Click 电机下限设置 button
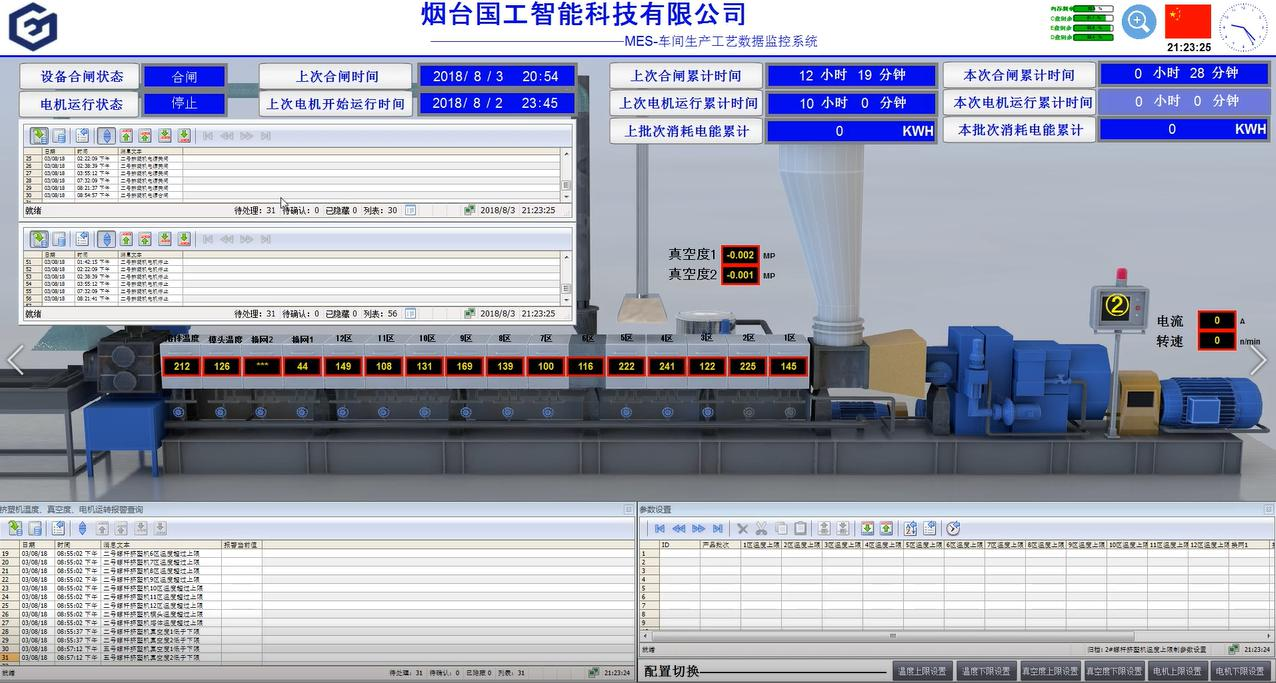Screen dimensions: 1276x683 click(1242, 671)
